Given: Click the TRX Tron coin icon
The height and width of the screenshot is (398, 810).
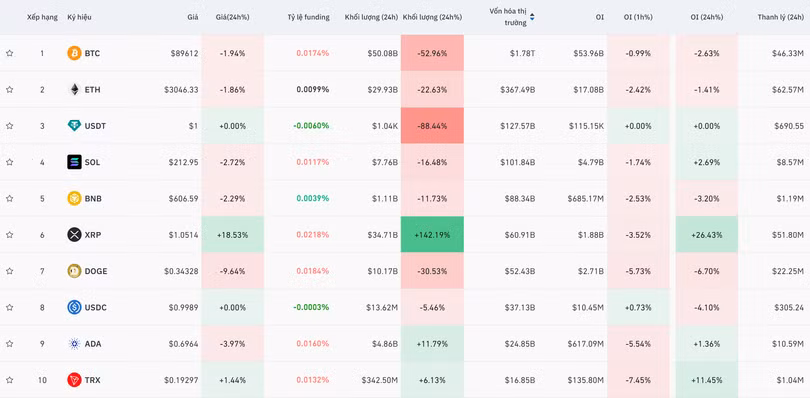Looking at the screenshot, I should 74,380.
